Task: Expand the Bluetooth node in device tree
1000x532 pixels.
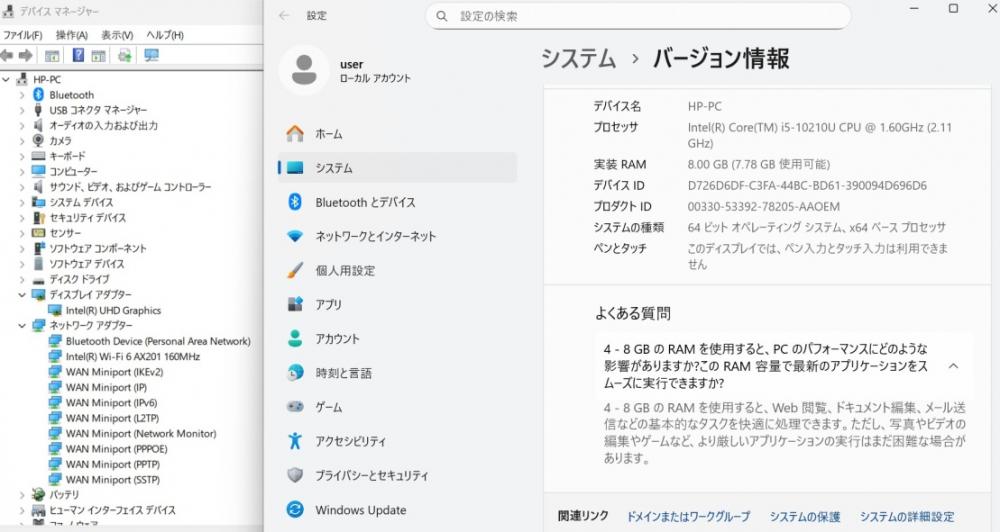Action: click(22, 95)
